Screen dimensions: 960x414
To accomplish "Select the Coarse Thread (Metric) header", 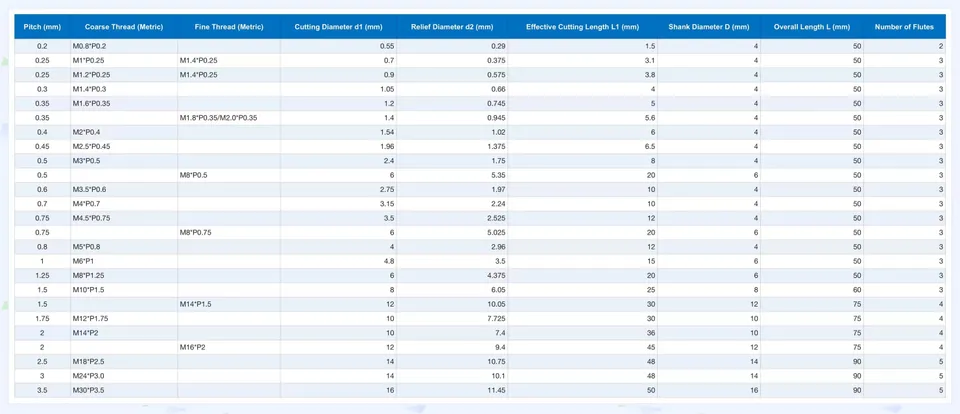I will (124, 27).
